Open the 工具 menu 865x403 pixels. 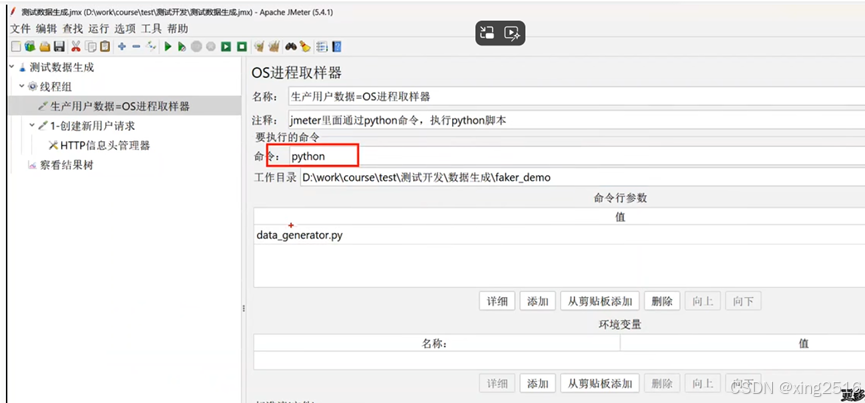click(151, 29)
